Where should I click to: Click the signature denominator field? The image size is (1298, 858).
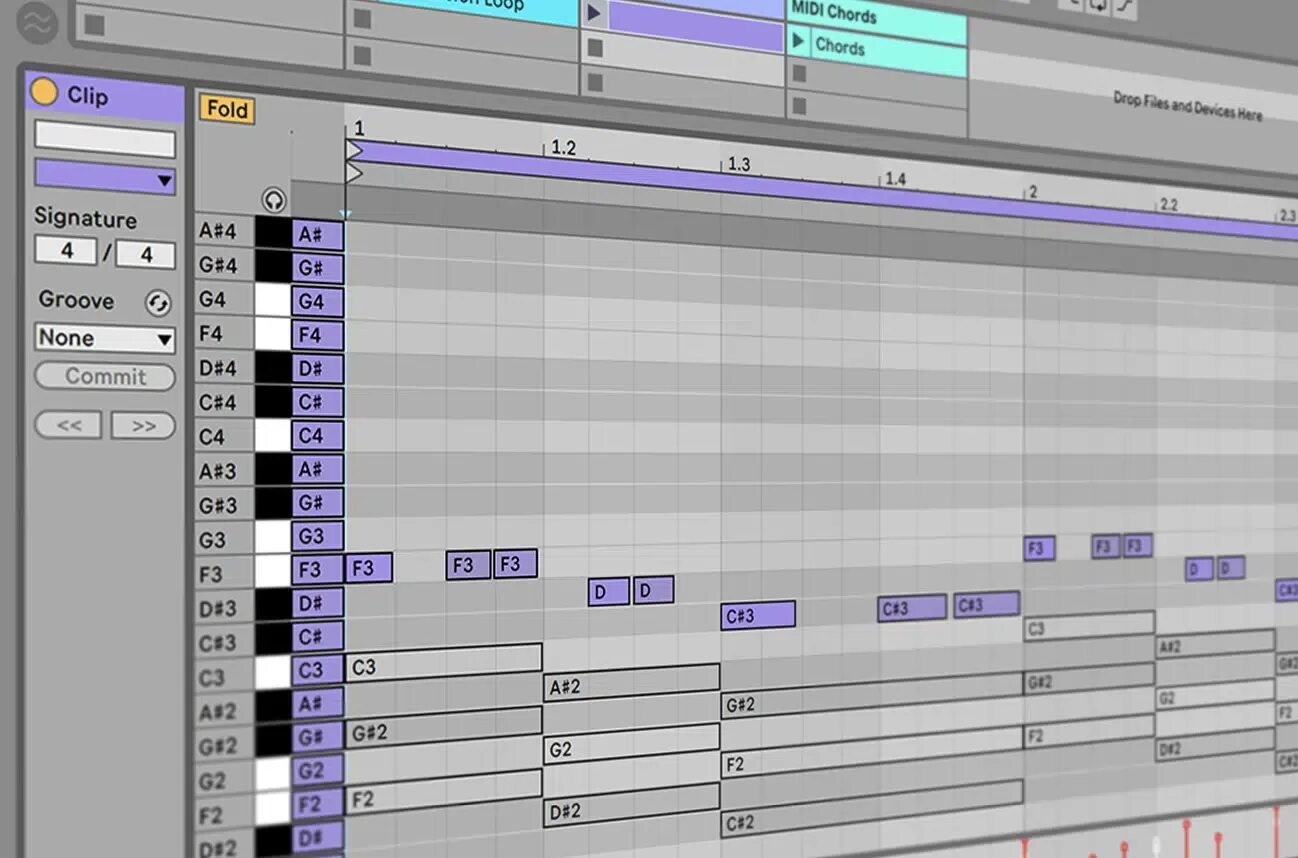point(146,254)
